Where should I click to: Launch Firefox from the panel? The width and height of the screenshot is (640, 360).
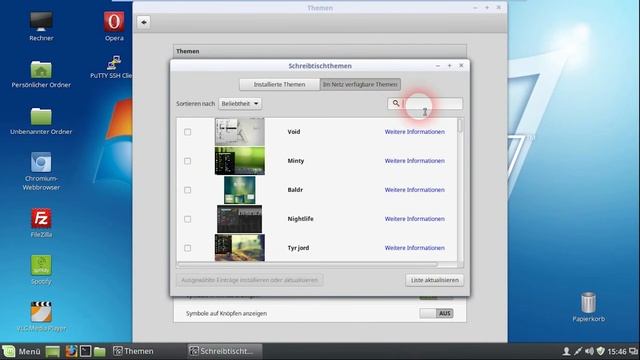click(71, 351)
